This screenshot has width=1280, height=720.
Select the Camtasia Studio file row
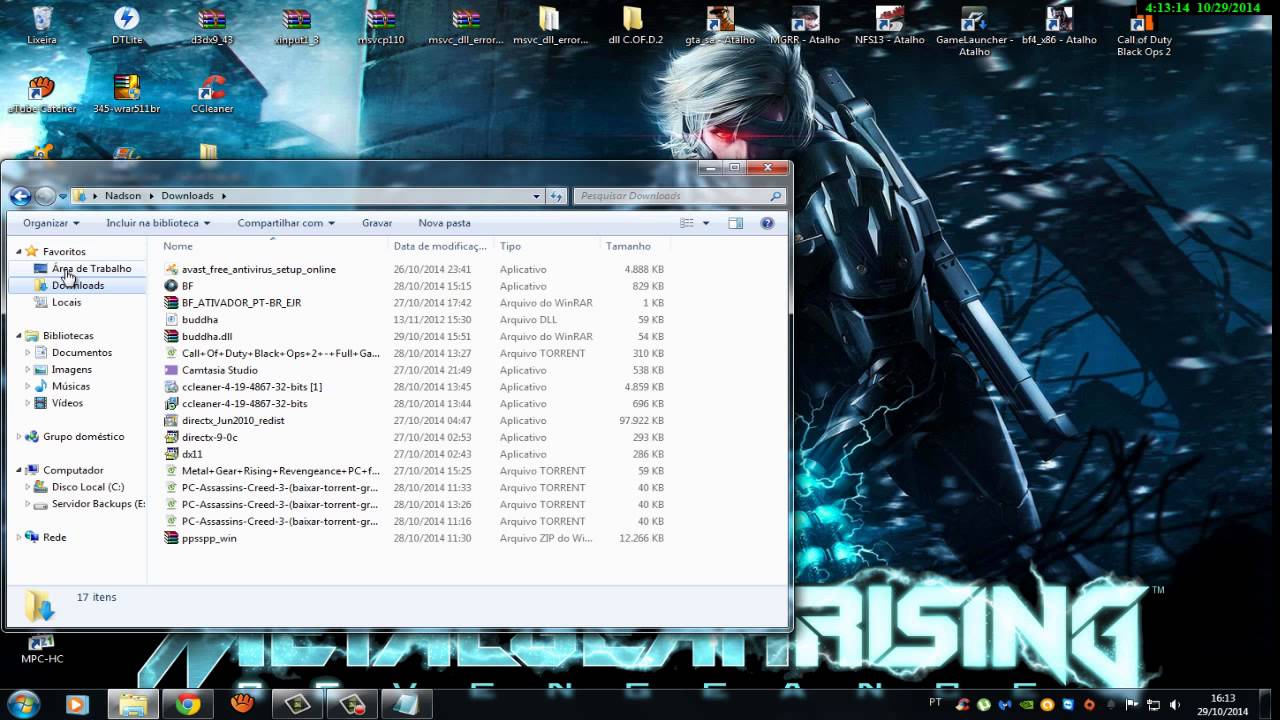tap(415, 370)
